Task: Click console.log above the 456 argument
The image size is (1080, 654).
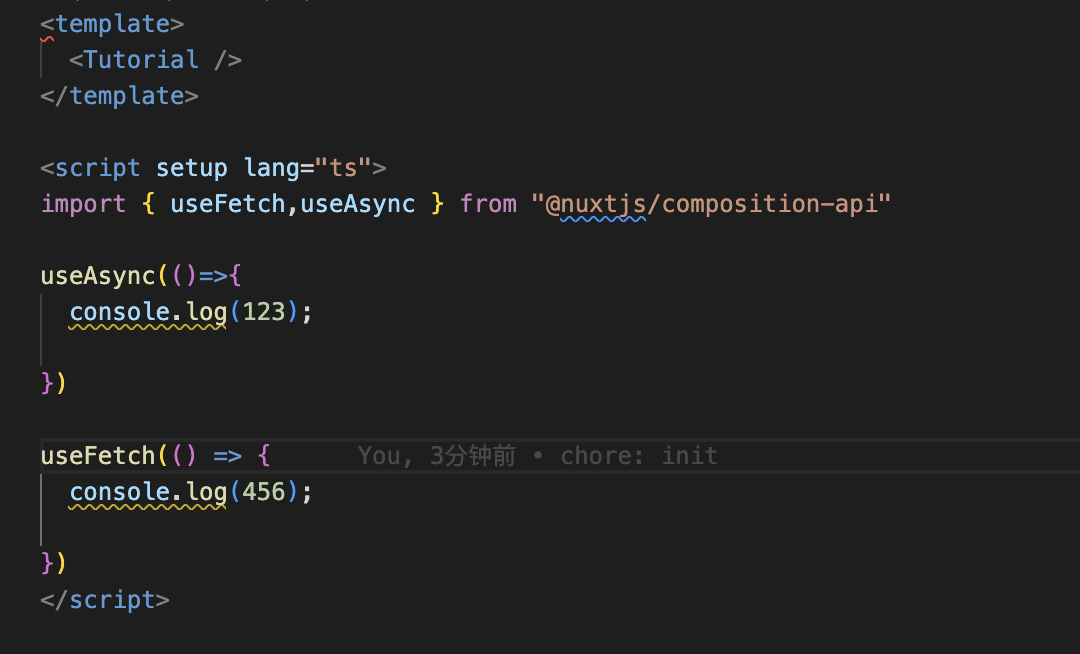Action: 148,492
